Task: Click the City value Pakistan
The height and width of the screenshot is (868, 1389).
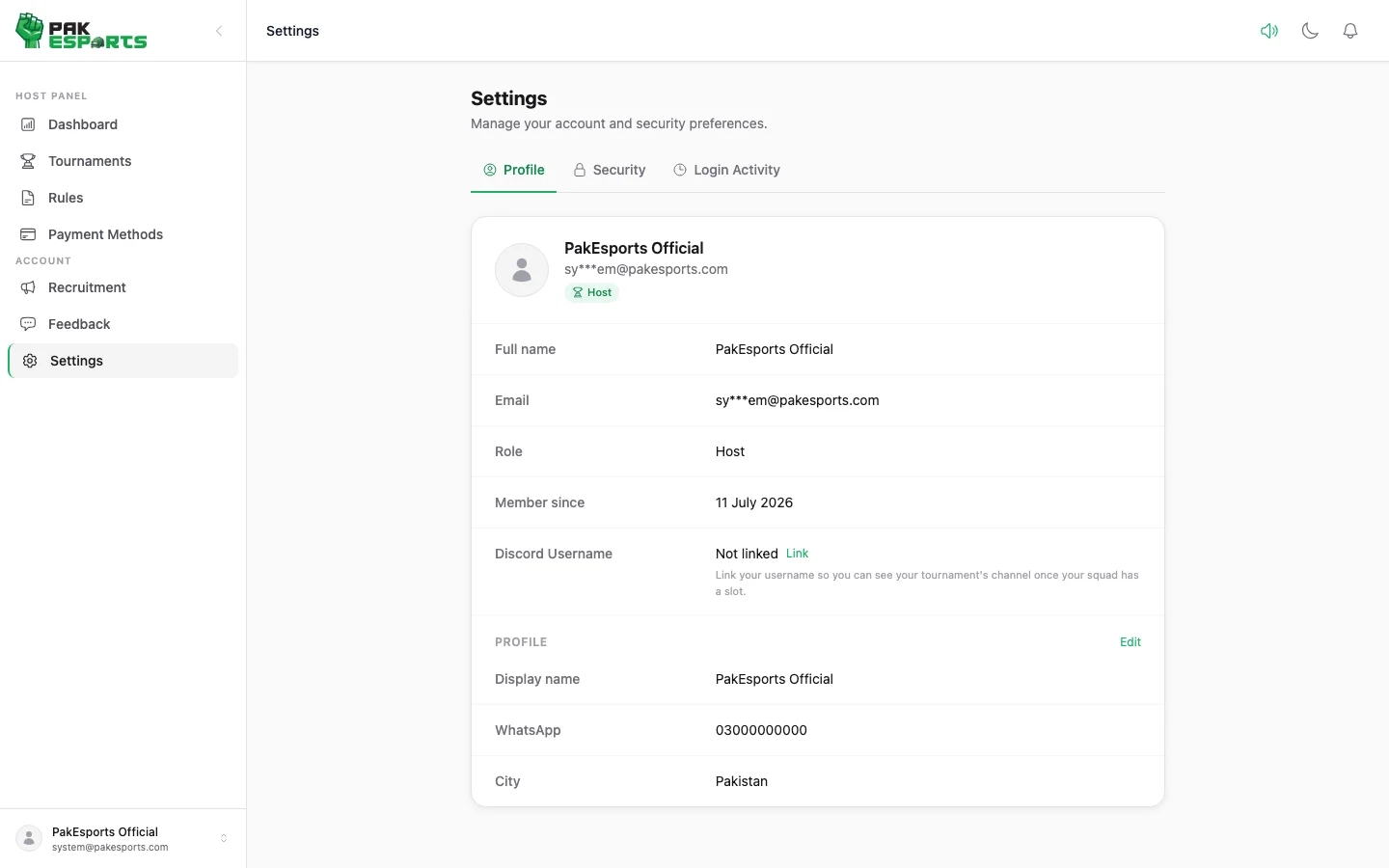Action: [x=742, y=781]
